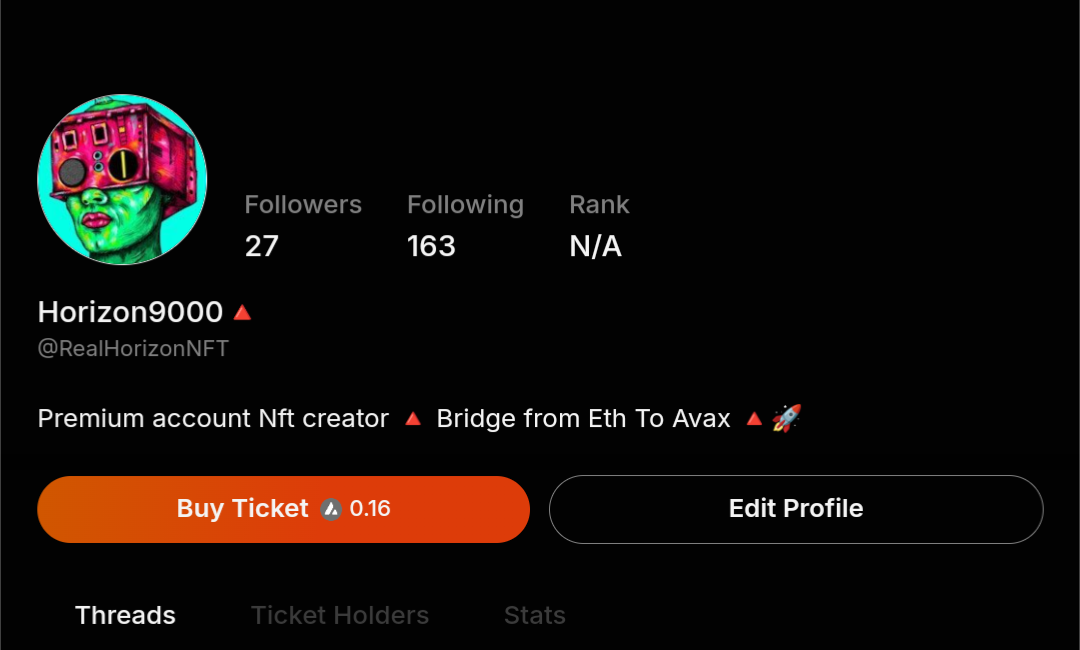Click the rocket emoji in the bio

pyautogui.click(x=787, y=418)
